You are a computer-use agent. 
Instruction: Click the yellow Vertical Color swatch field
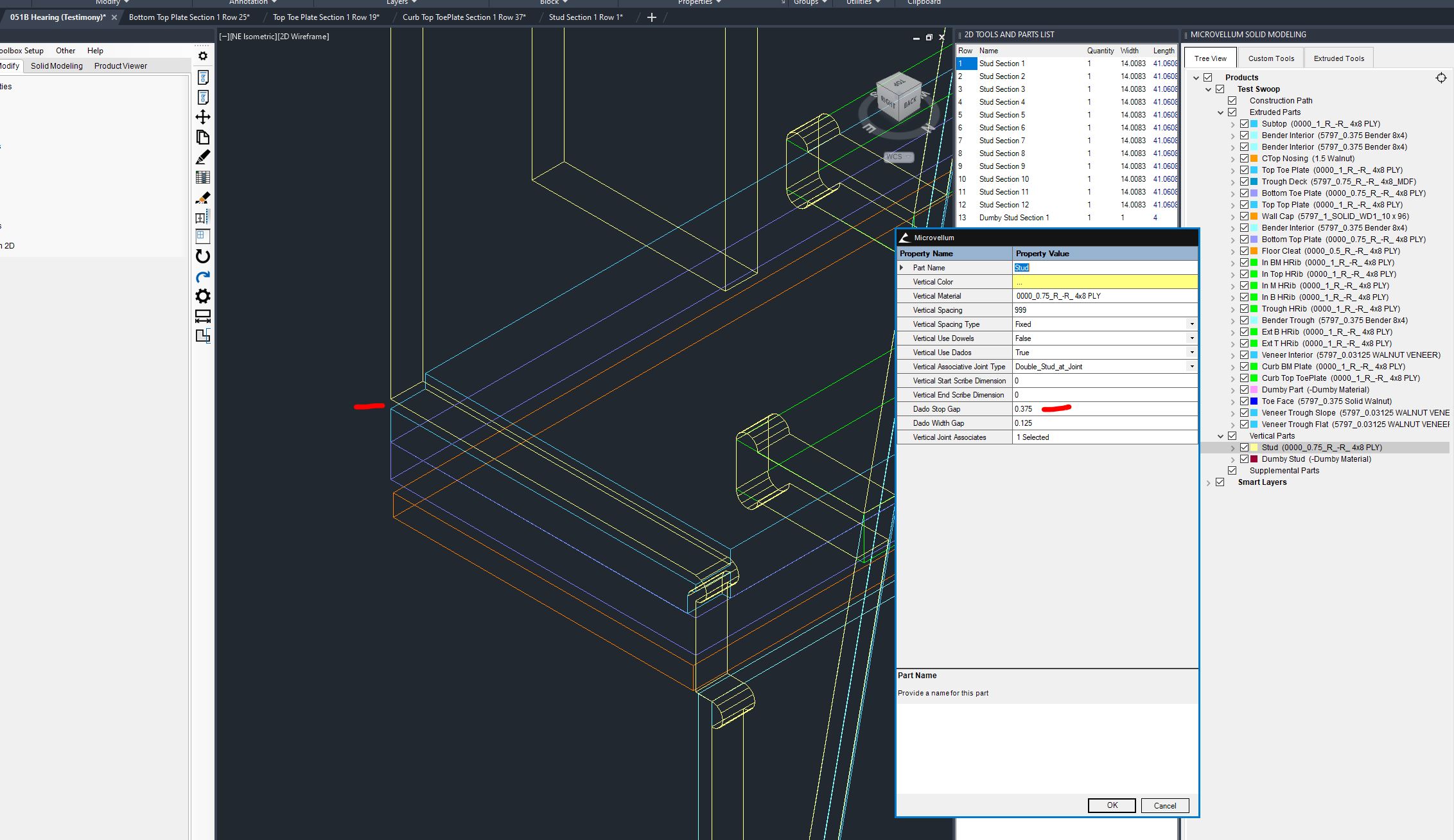tap(1105, 282)
